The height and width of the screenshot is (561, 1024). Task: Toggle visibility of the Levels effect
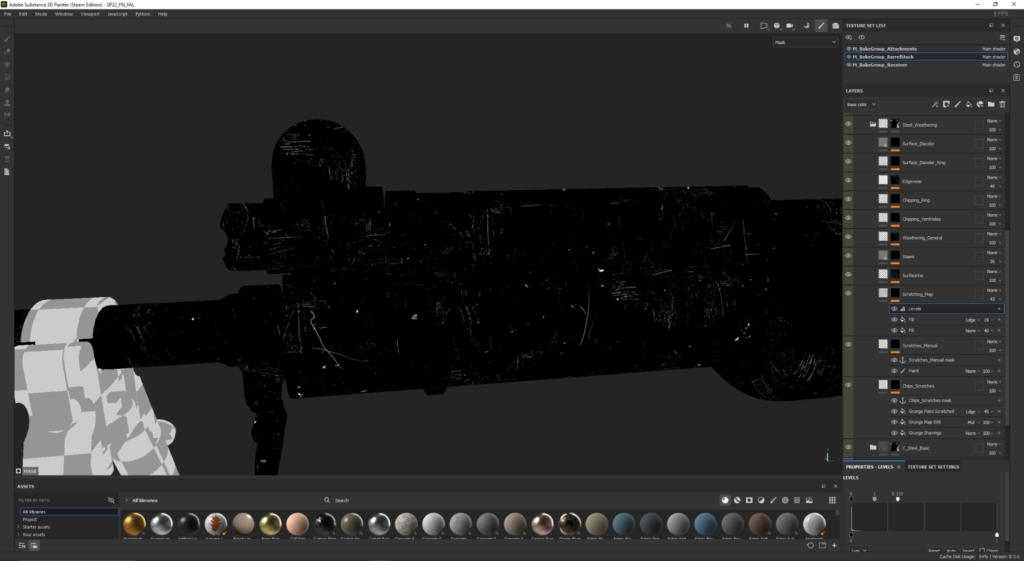click(x=894, y=309)
